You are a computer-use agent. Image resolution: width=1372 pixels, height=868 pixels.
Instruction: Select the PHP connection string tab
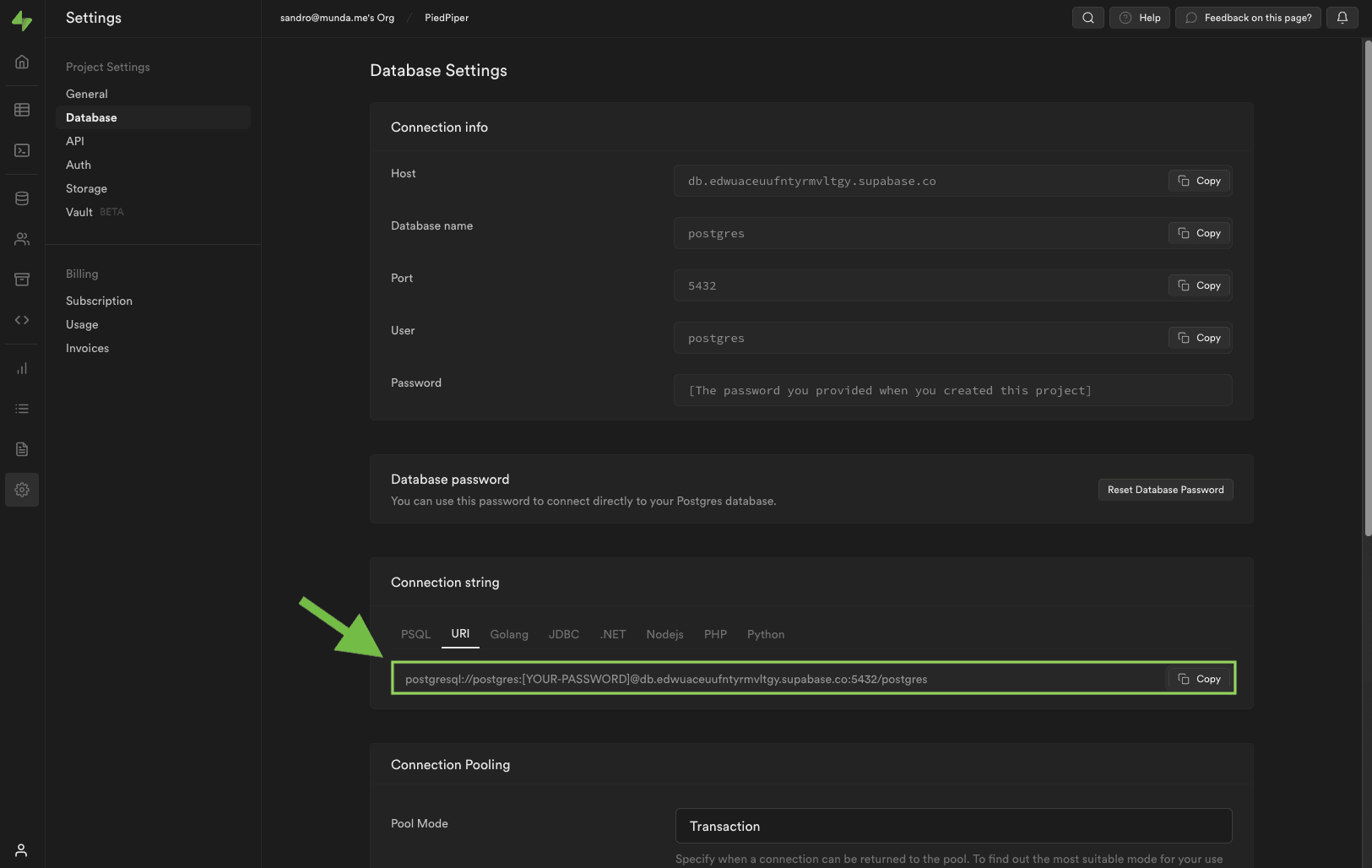[x=715, y=634]
